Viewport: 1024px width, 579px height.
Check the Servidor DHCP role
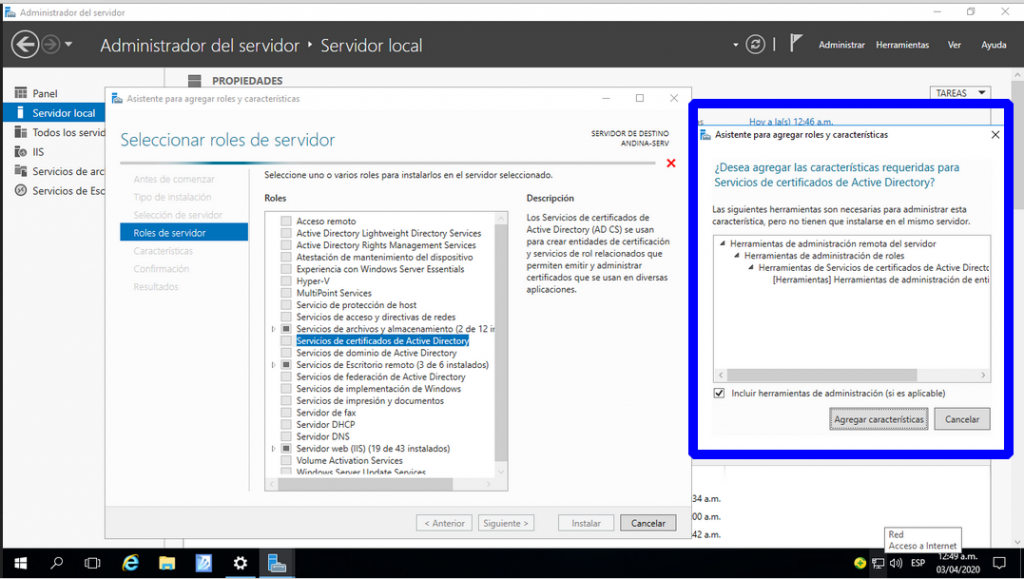pos(286,424)
